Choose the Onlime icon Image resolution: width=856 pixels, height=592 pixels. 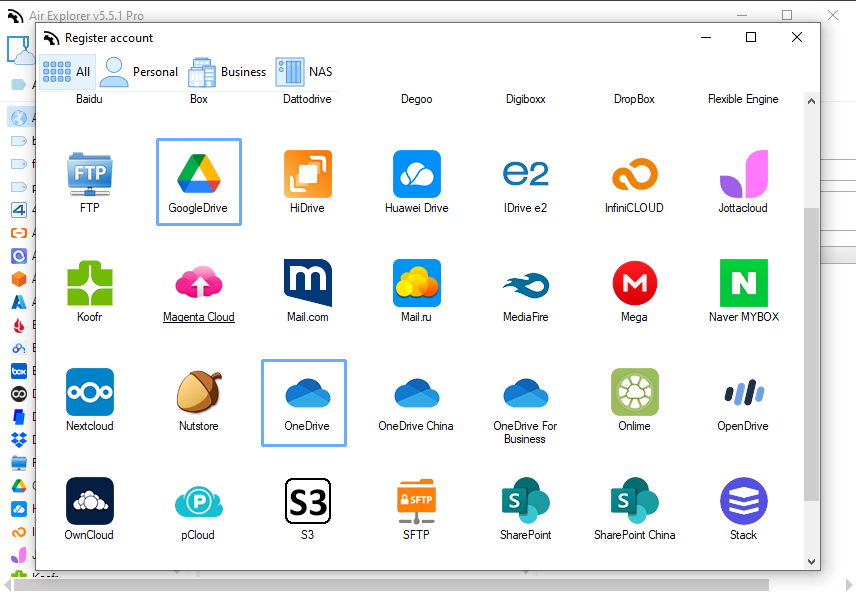click(x=634, y=392)
